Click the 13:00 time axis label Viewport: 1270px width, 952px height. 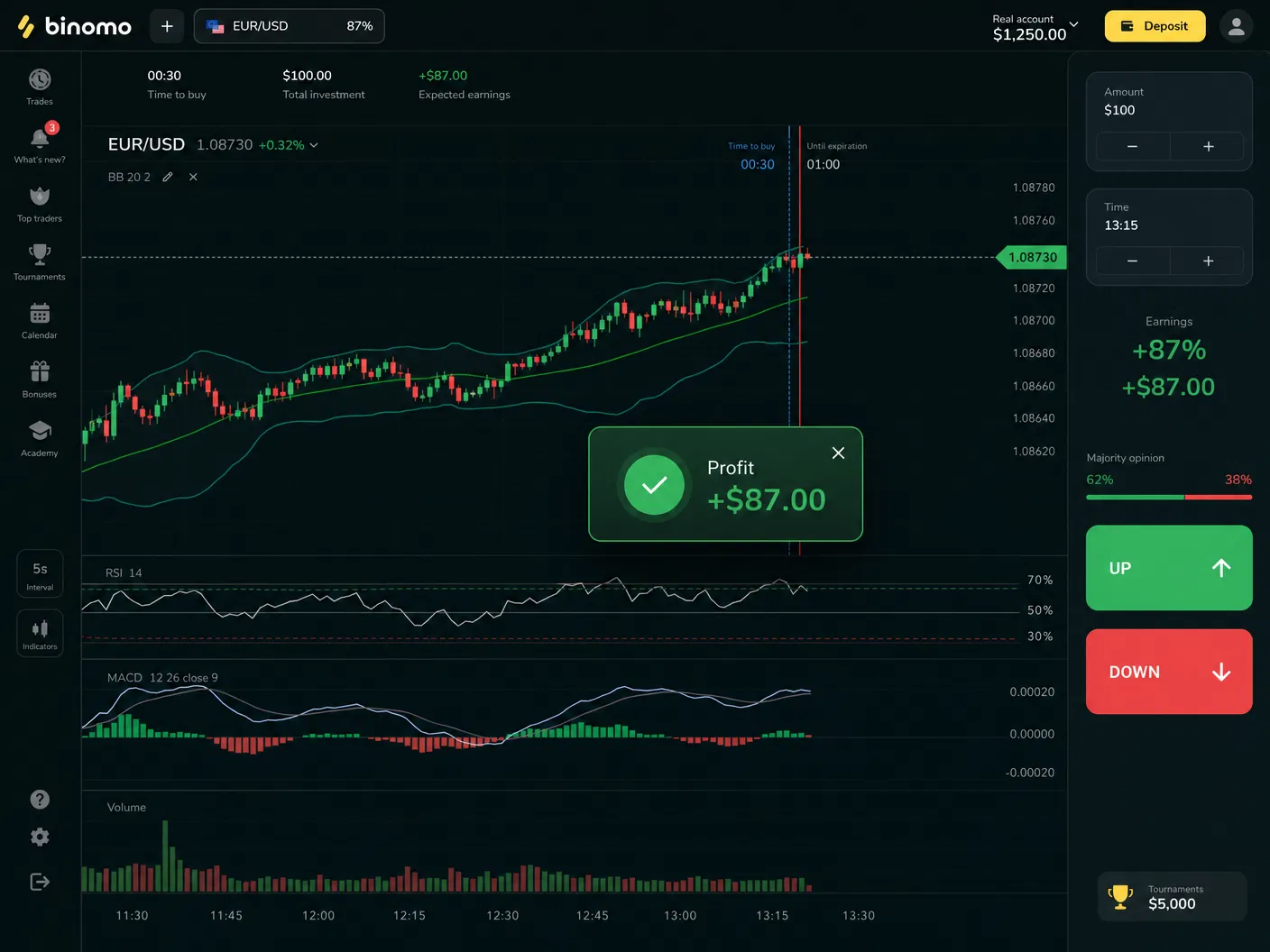click(x=680, y=915)
